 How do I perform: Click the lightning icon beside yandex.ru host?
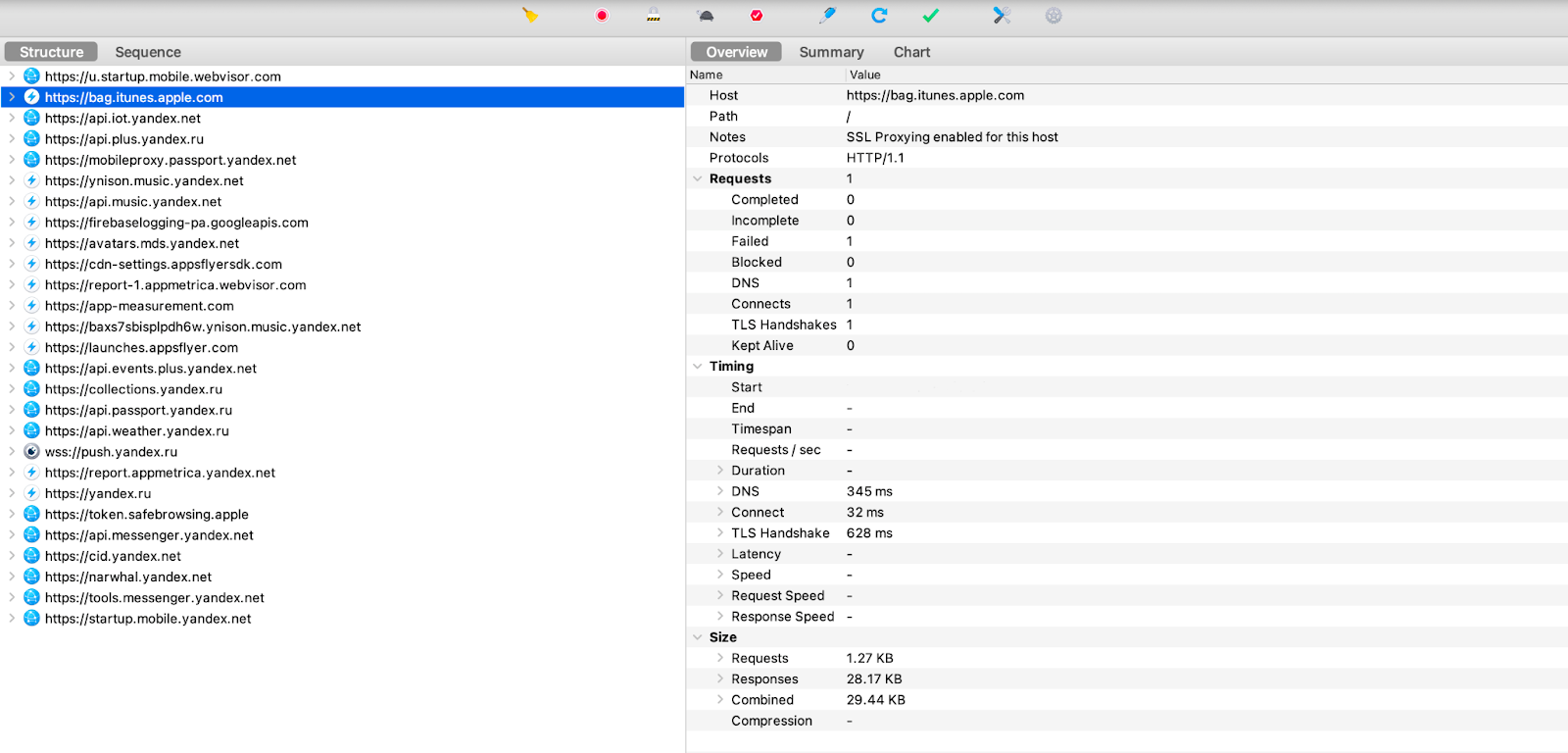click(x=31, y=493)
